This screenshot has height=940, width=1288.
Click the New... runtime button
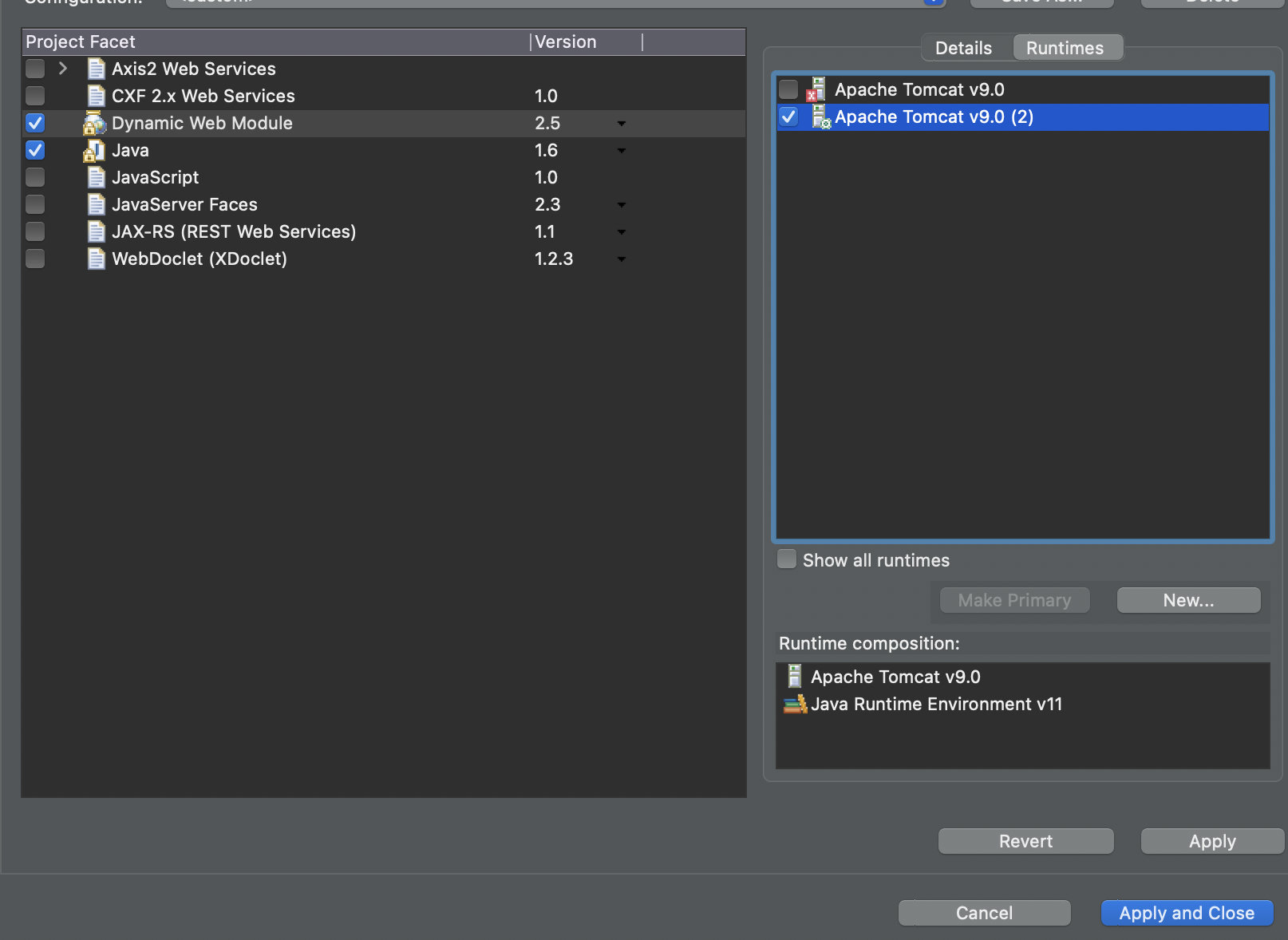tap(1189, 600)
